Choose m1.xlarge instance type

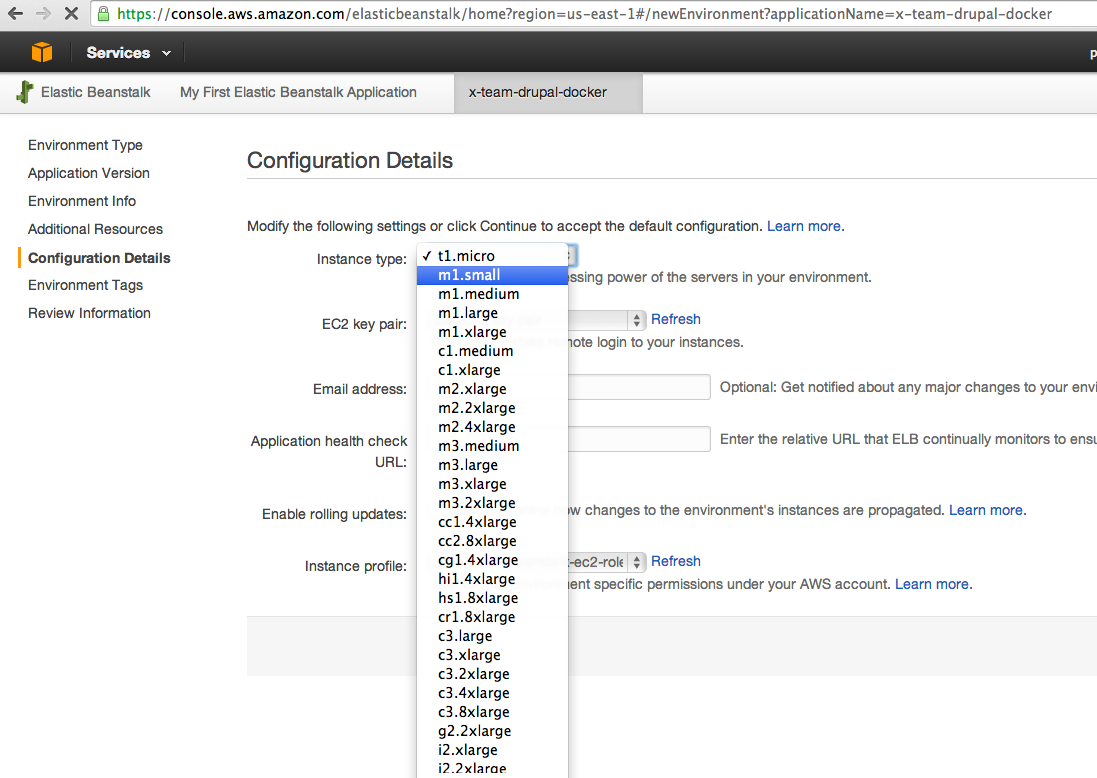(492, 332)
